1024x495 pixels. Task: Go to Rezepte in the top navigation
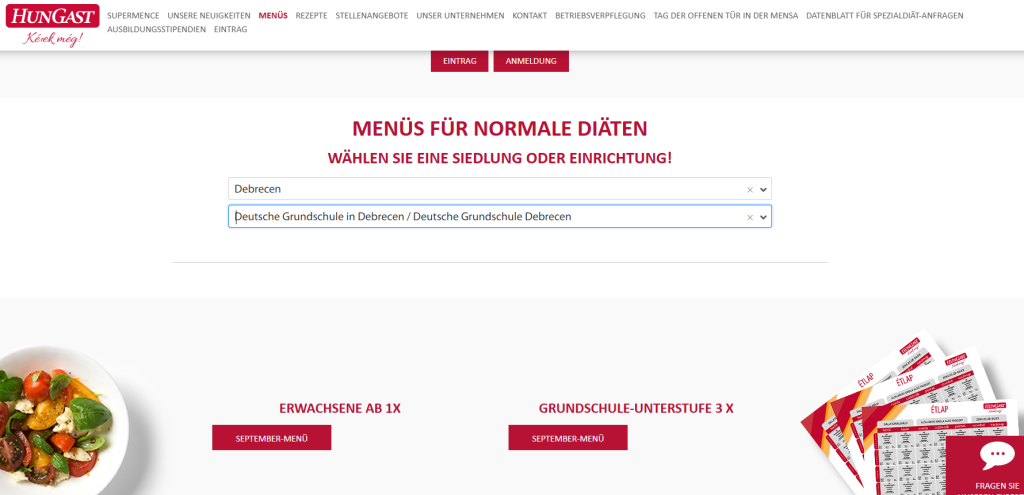(311, 16)
